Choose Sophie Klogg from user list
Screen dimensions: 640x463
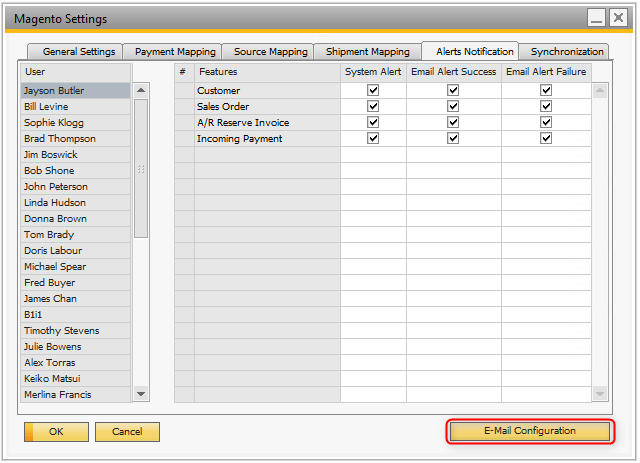click(76, 122)
